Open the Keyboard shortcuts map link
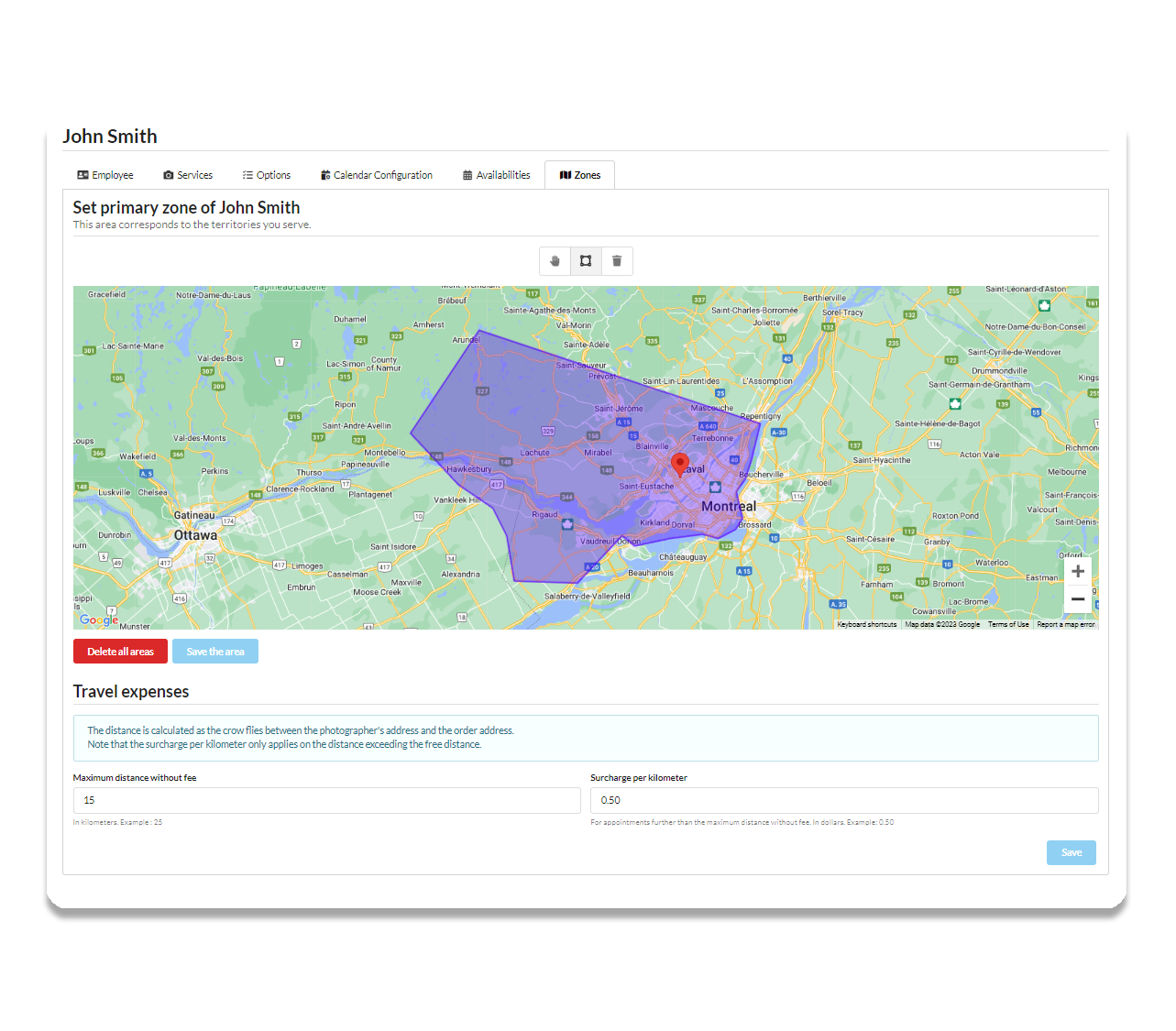 [x=867, y=624]
